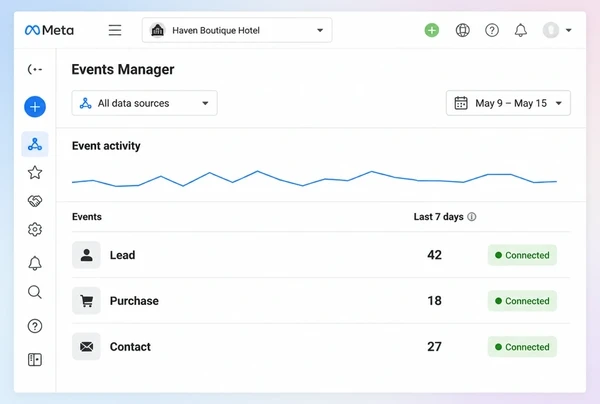Open sidebar notifications bell
This screenshot has width=600, height=404.
pyautogui.click(x=35, y=263)
